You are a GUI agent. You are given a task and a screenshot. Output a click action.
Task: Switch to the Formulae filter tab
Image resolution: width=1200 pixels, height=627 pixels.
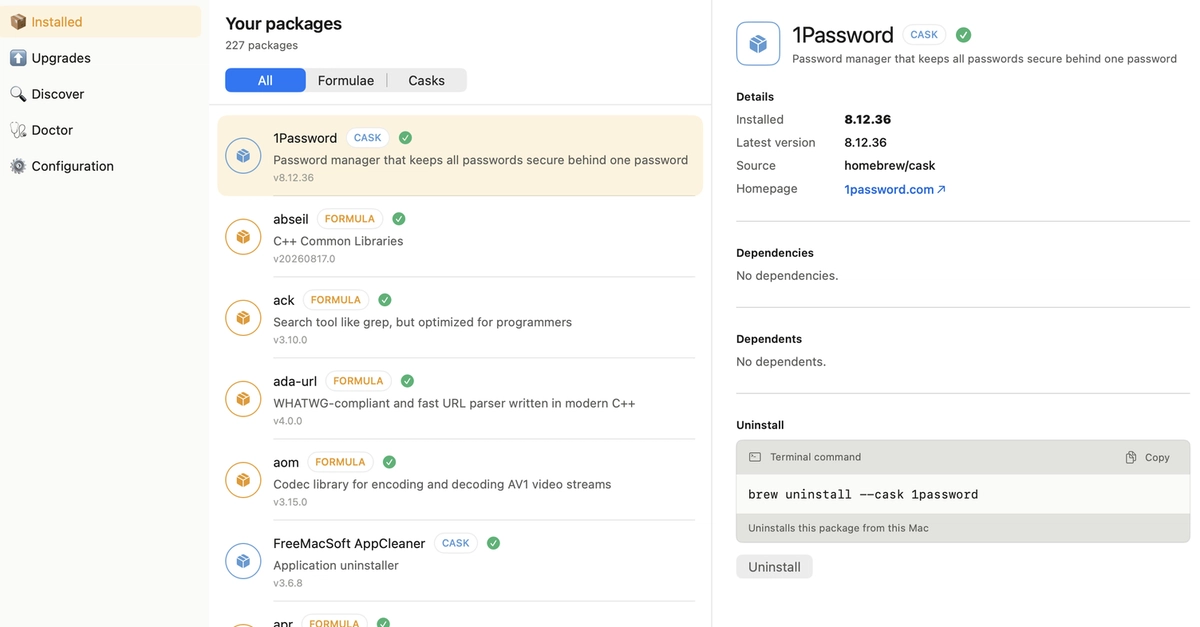tap(346, 80)
